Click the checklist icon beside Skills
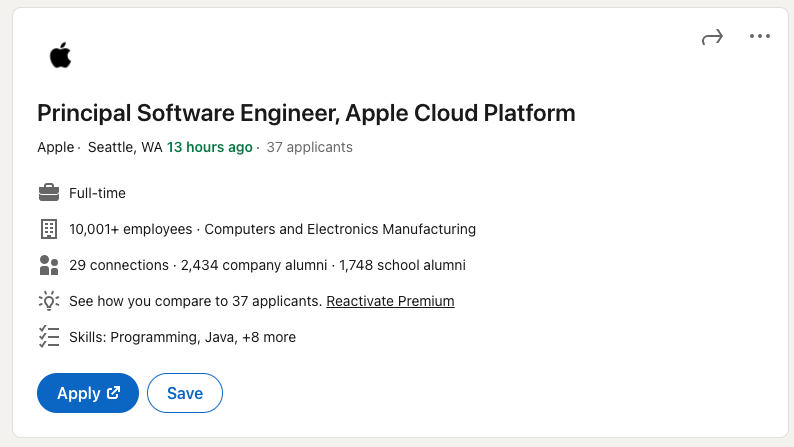 point(49,337)
